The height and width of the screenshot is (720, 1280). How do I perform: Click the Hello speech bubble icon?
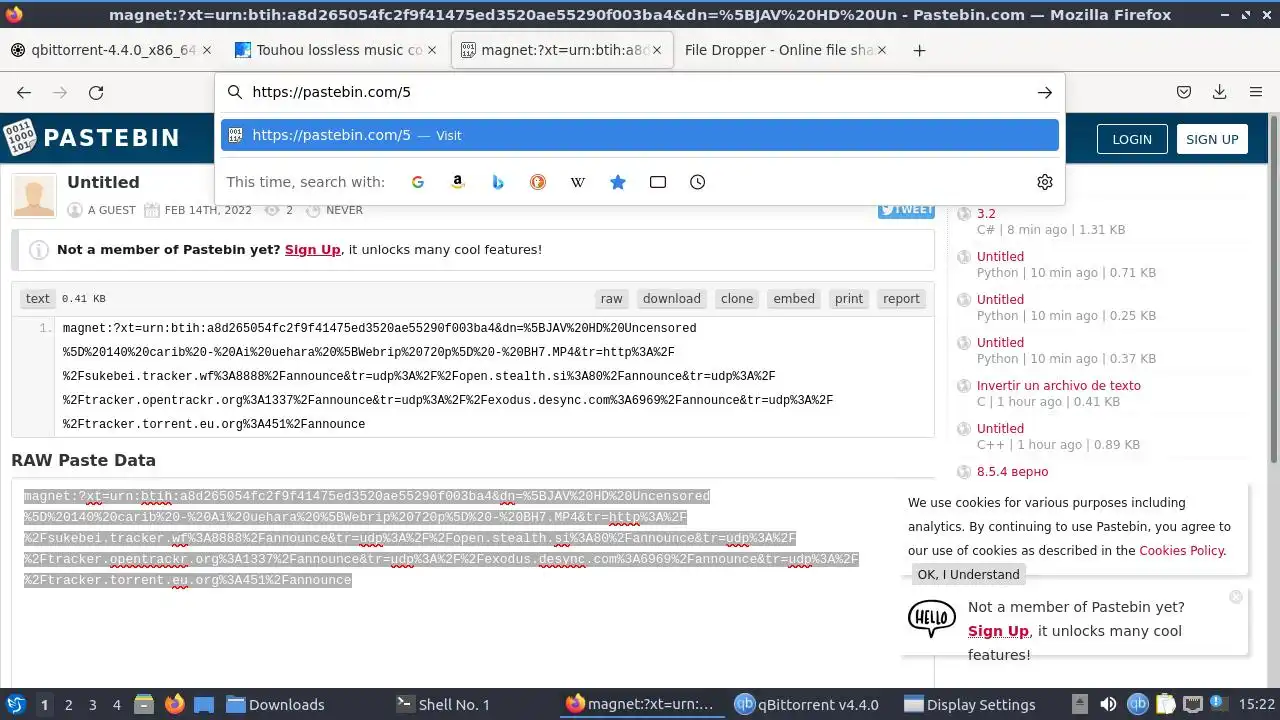point(932,619)
